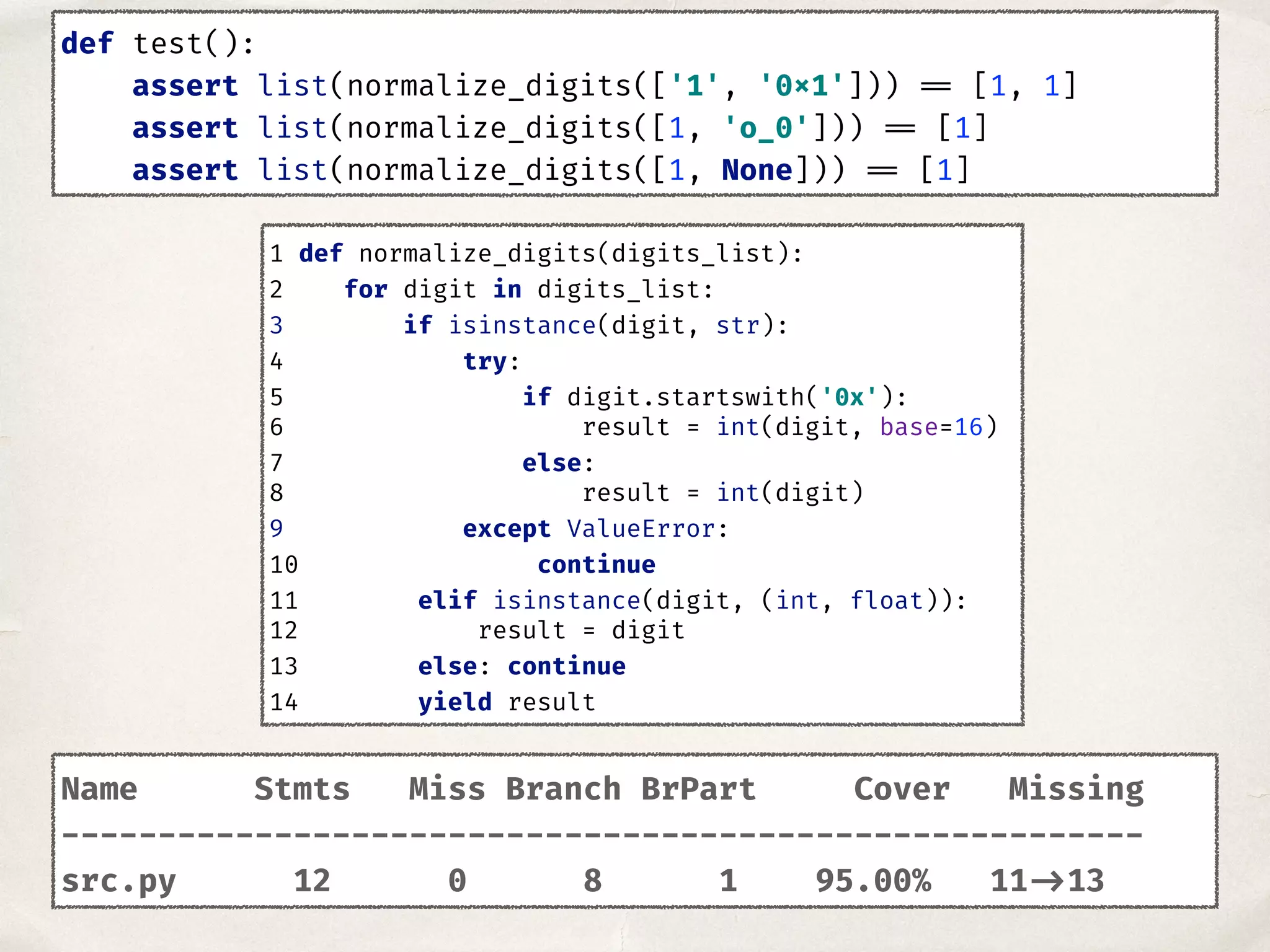Viewport: 1270px width, 952px height.
Task: Click the 'try:' keyword on line 4
Action: click(491, 361)
